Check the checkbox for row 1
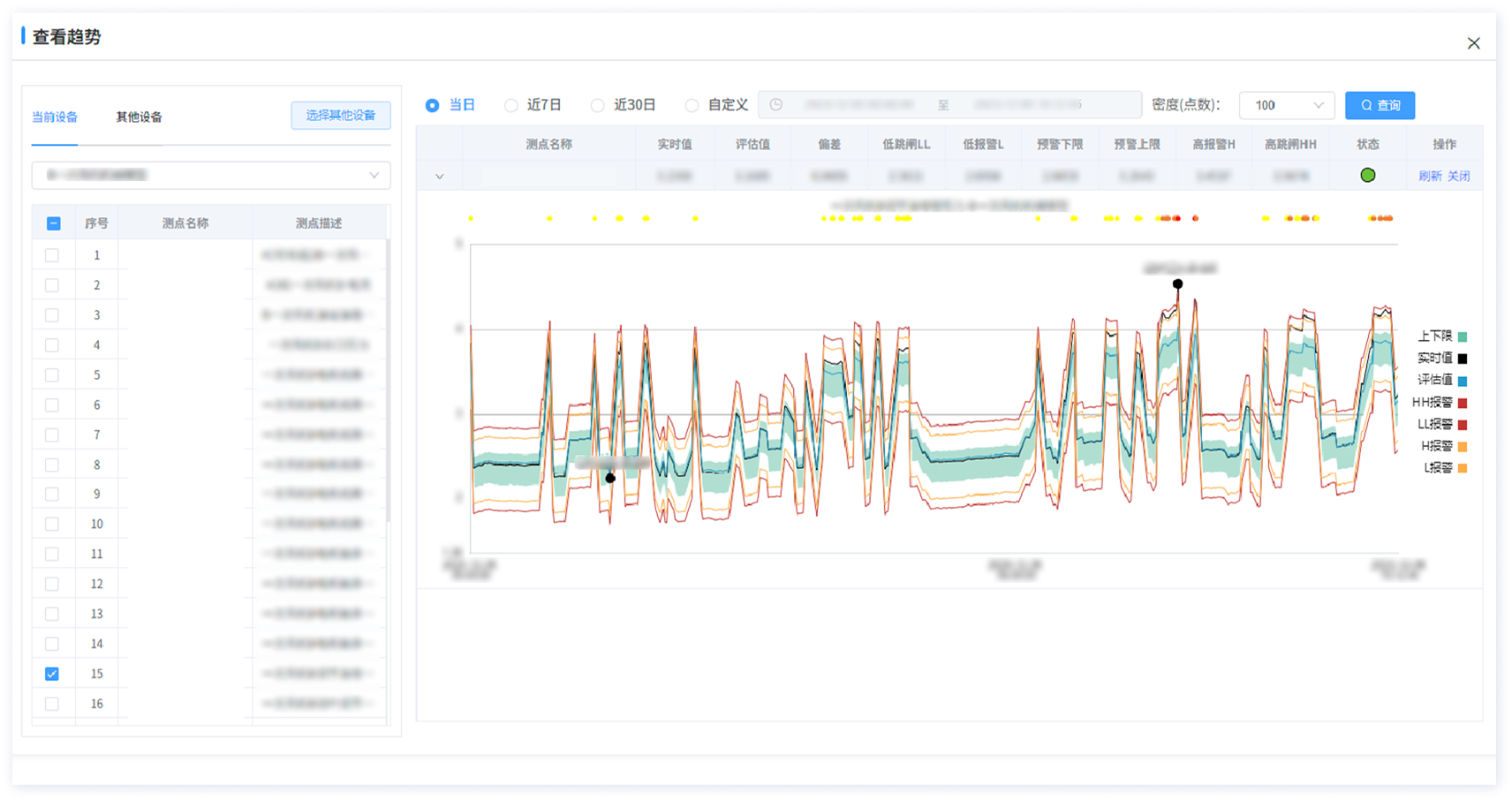 pos(52,255)
